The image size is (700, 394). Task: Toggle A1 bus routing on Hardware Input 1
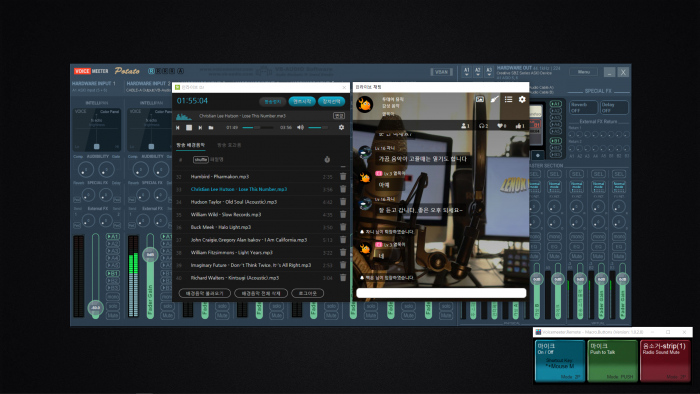113,236
